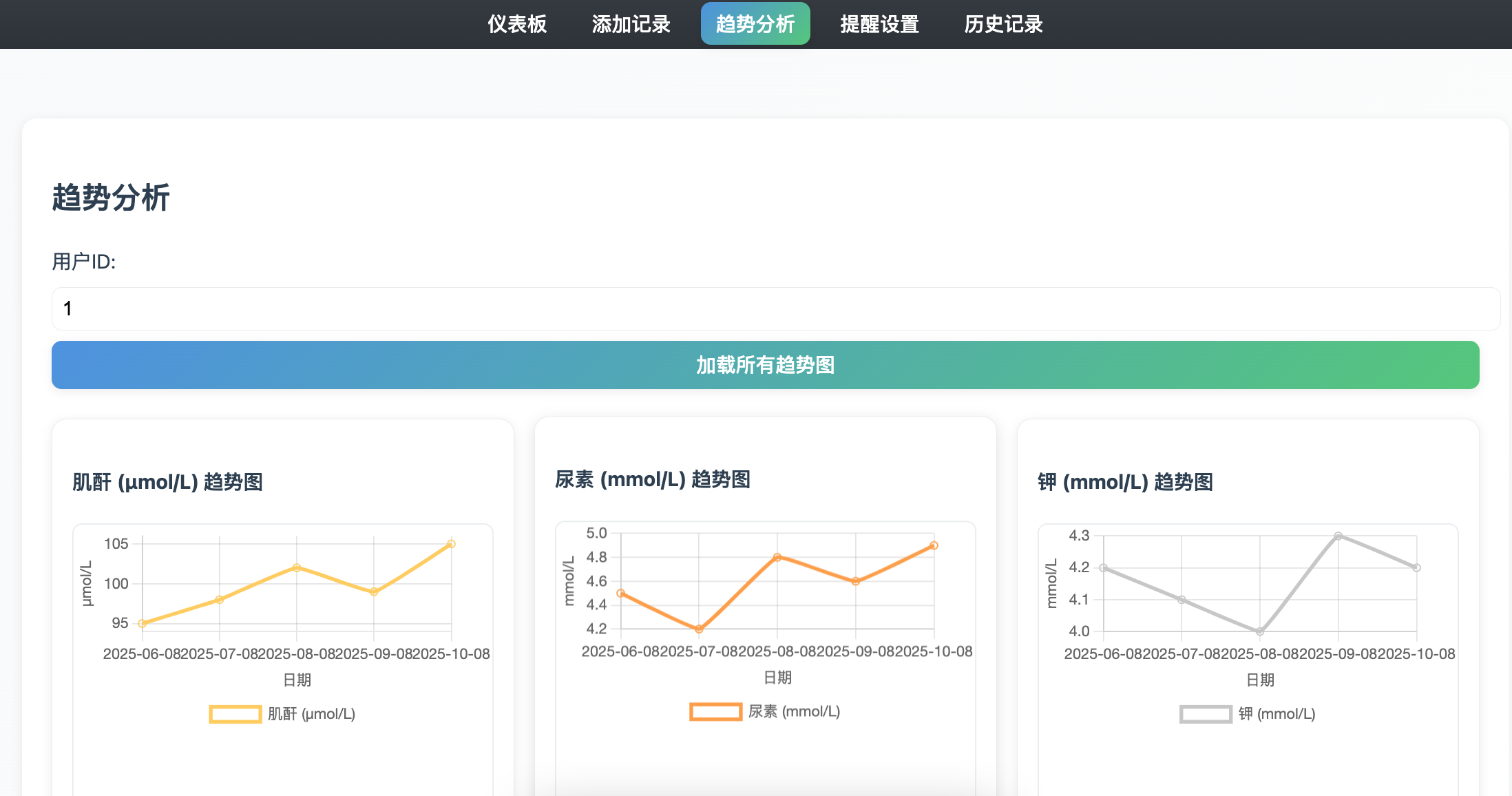Image resolution: width=1512 pixels, height=796 pixels.
Task: Toggle the 尿素 legend orange swatch
Action: [715, 711]
